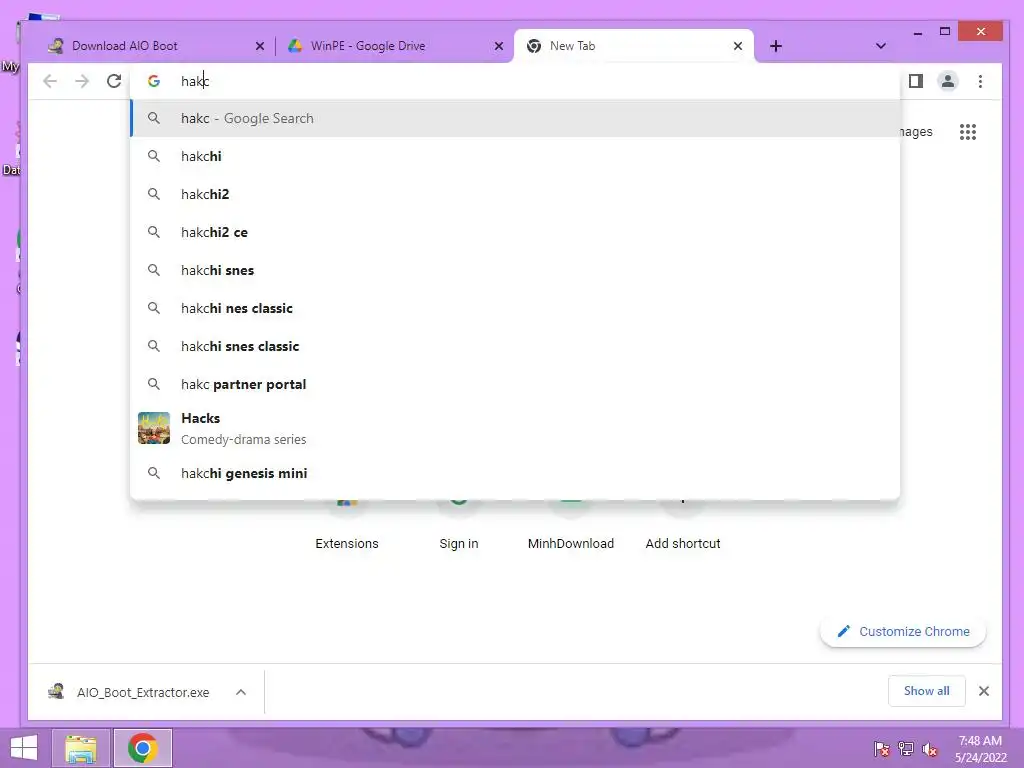The image size is (1024, 768).
Task: Expand the AIO_Boot_Extractor.exe download options
Action: 241,692
